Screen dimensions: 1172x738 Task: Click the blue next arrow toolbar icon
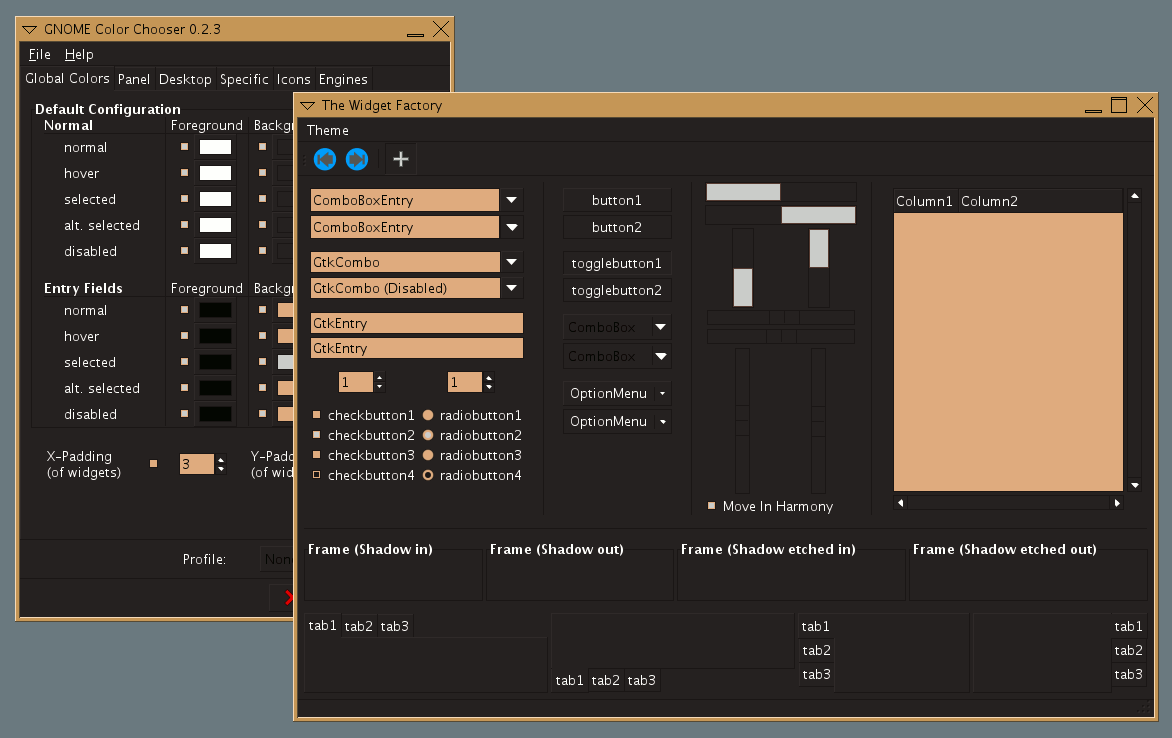pos(357,159)
